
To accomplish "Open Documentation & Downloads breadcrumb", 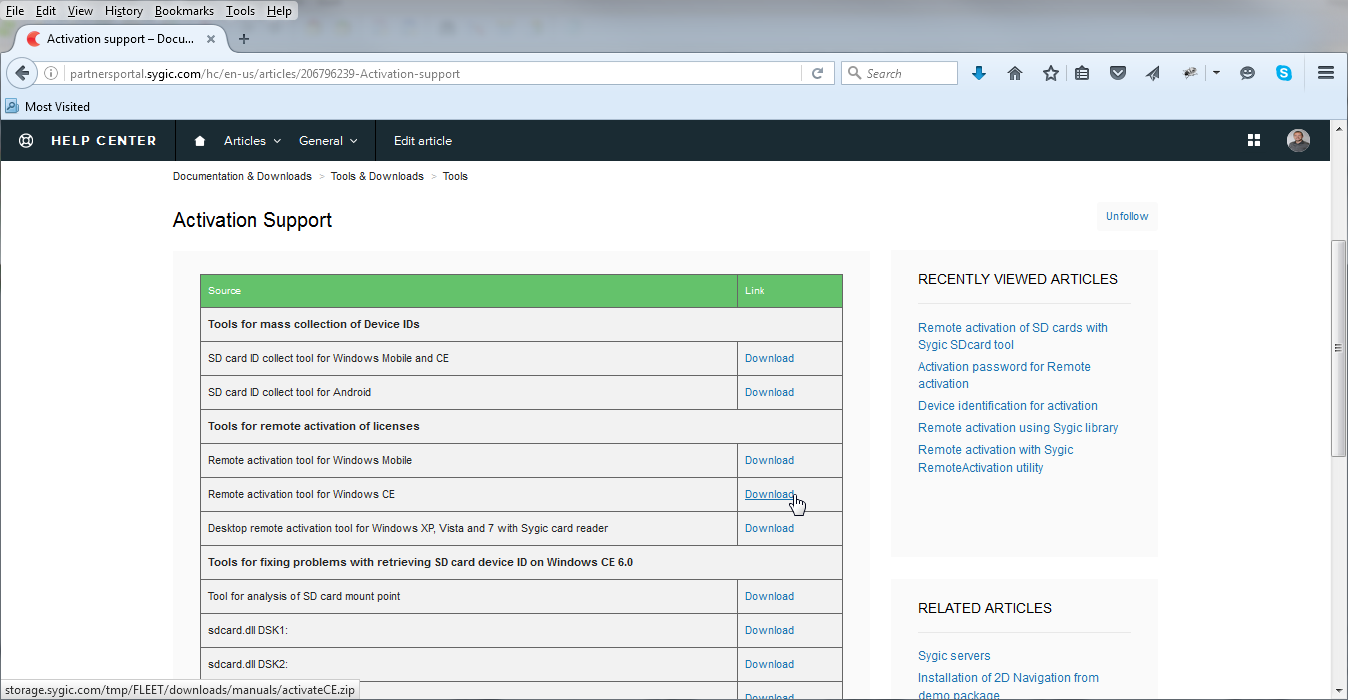I will tap(242, 176).
